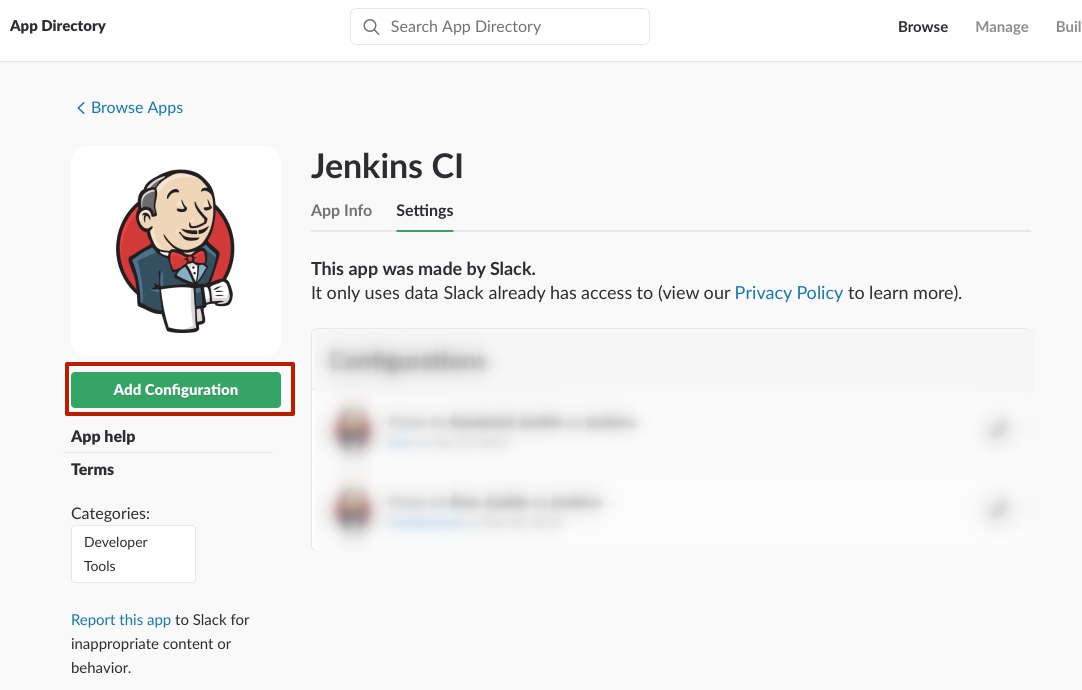Click the Add Configuration button
The width and height of the screenshot is (1082, 690).
click(176, 390)
